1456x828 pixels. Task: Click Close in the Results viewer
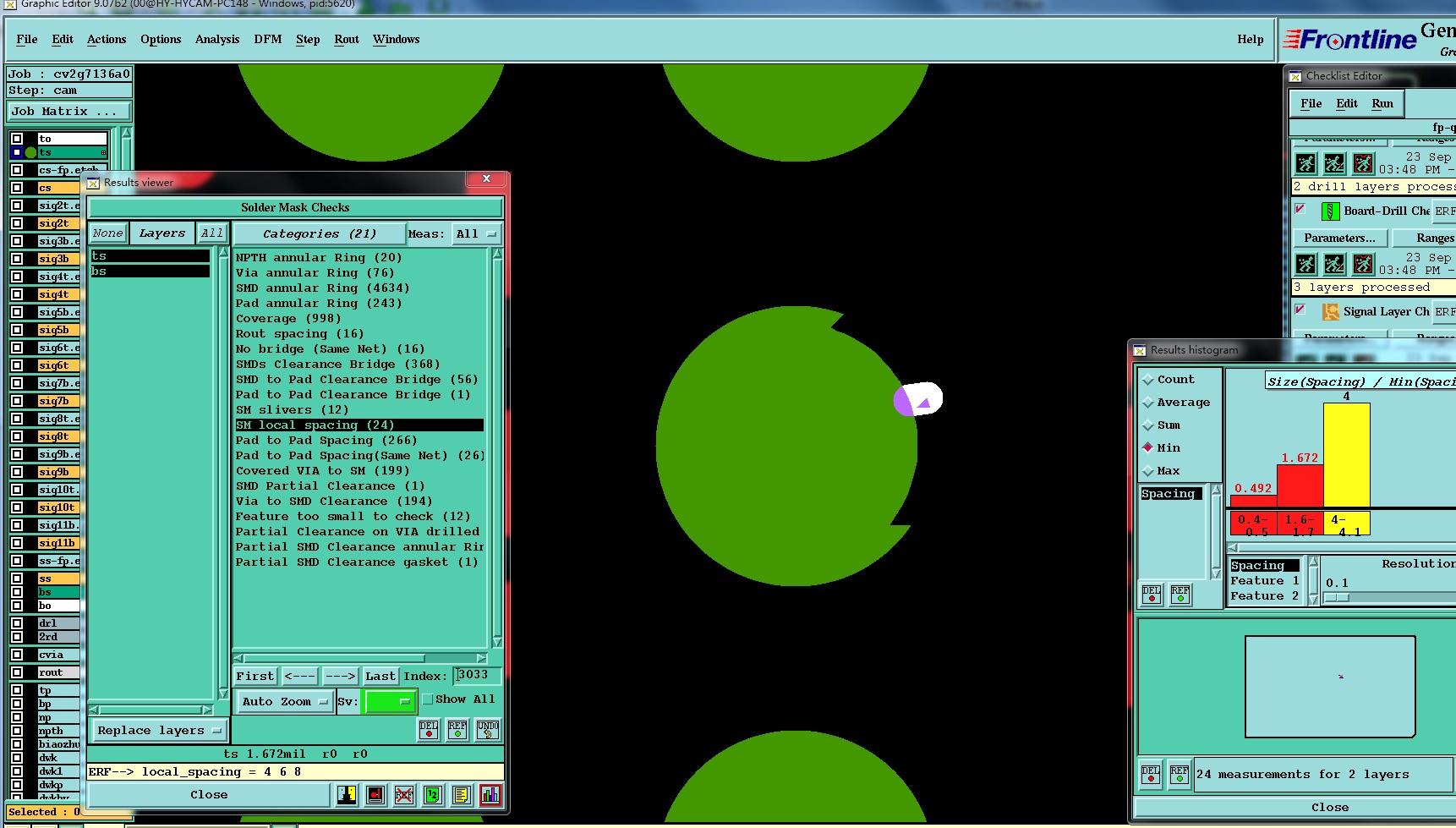[x=209, y=795]
